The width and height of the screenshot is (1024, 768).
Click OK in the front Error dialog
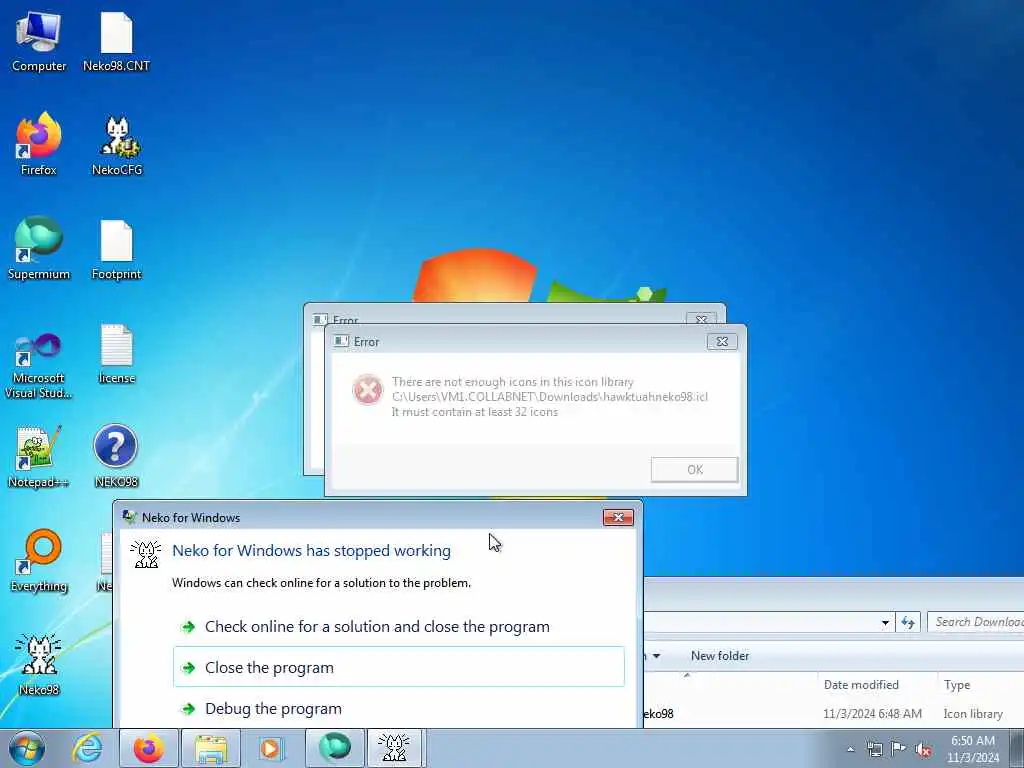click(x=694, y=470)
